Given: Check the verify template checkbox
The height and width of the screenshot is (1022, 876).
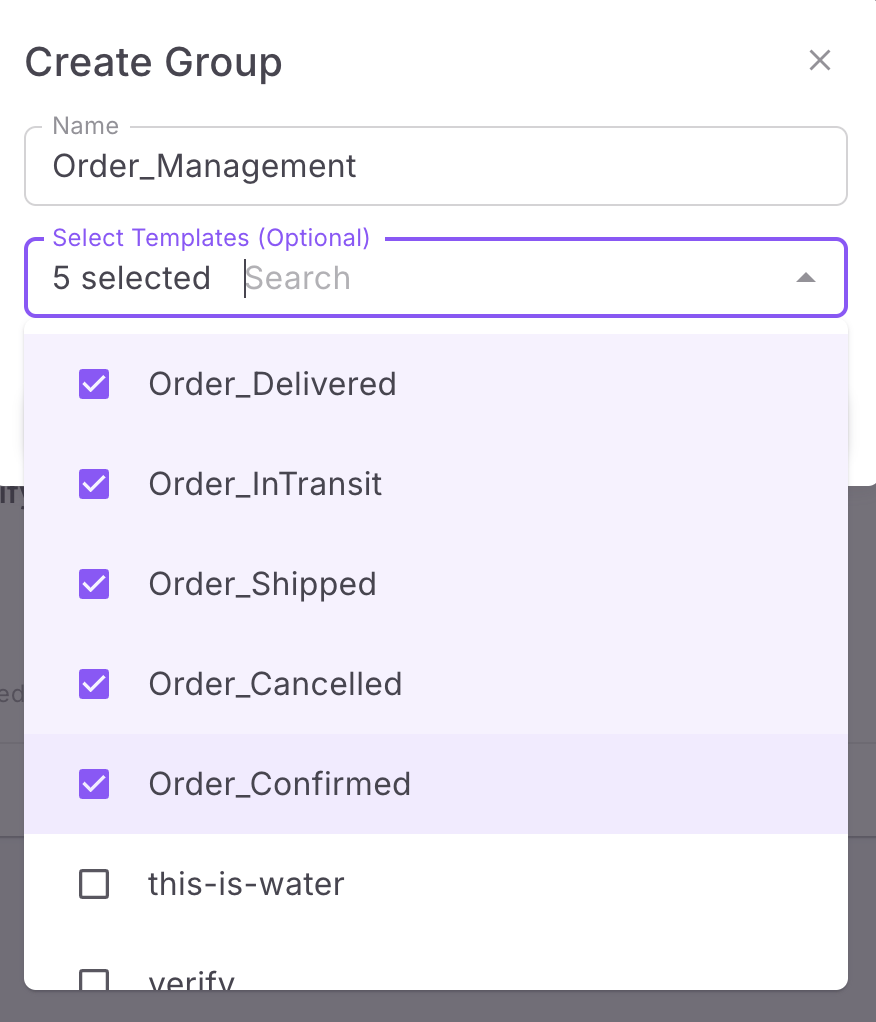Looking at the screenshot, I should (94, 980).
